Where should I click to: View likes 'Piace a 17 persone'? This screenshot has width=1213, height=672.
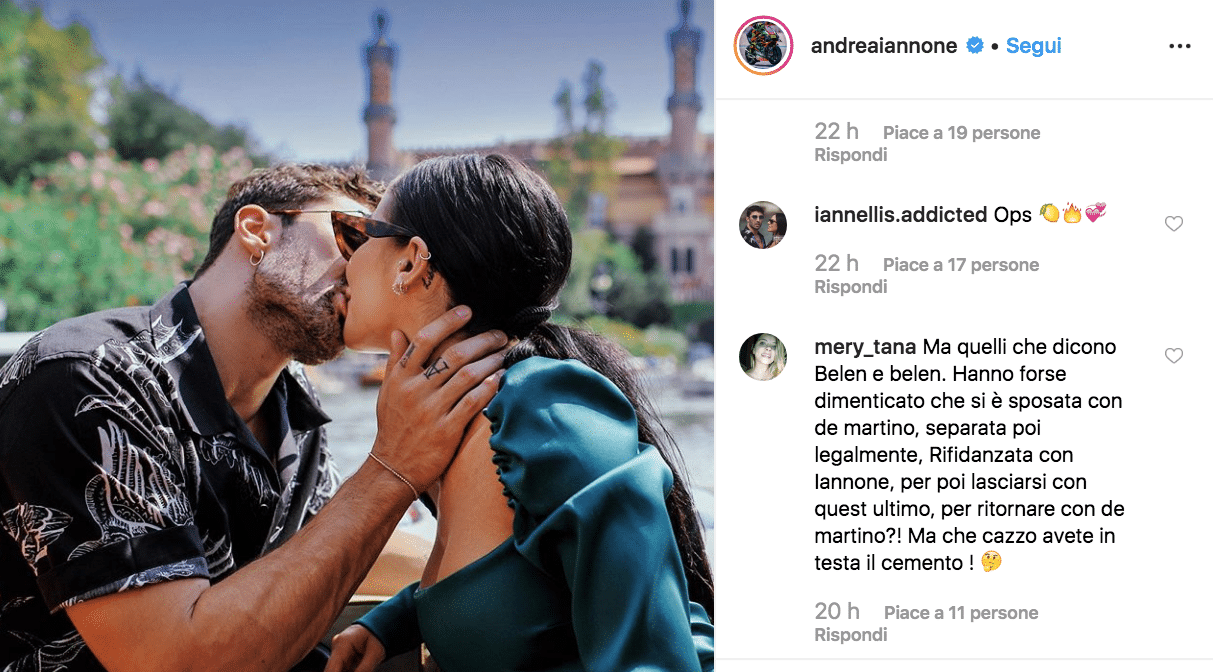(x=961, y=265)
